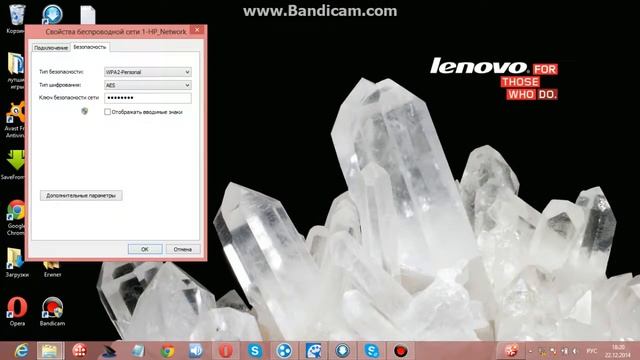Open the Skype icon beside the Bandicam taskbar icon
This screenshot has height=360, width=640.
[372, 351]
